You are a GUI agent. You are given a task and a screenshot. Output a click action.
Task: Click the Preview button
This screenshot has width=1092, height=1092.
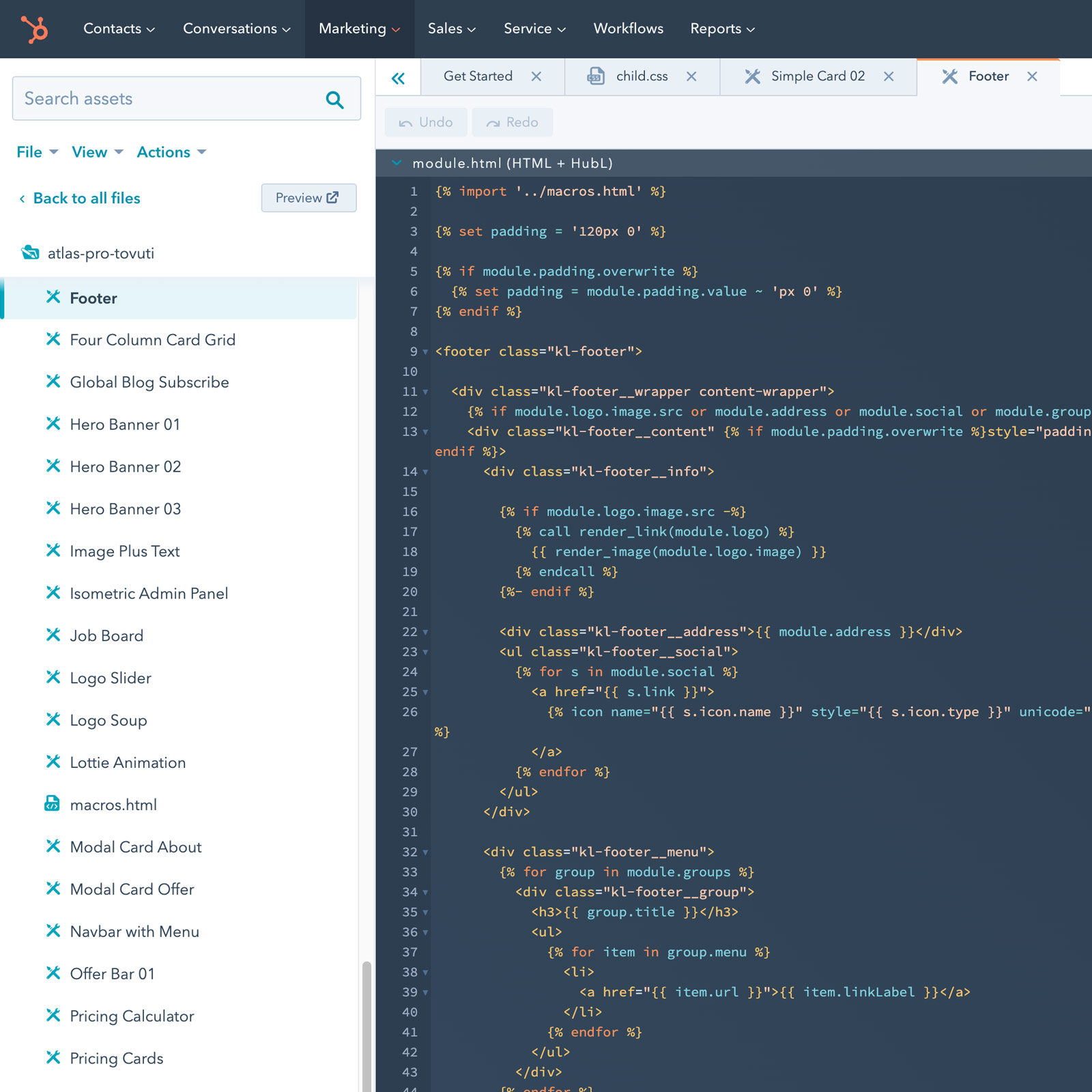(x=308, y=198)
